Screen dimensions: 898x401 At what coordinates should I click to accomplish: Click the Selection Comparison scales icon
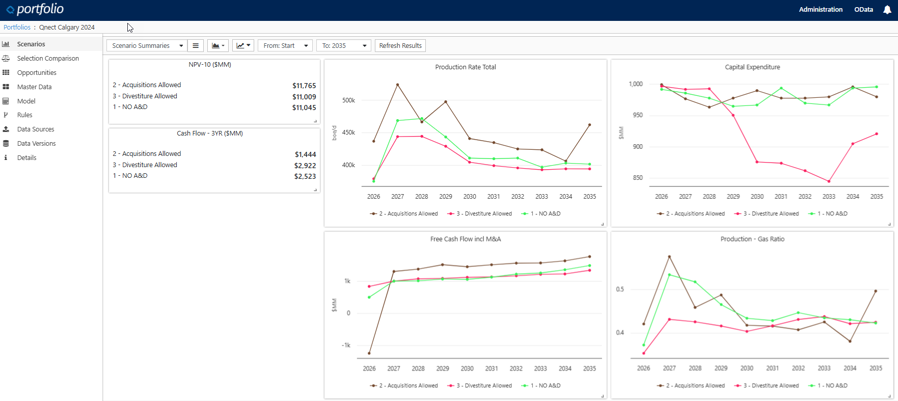click(x=6, y=58)
